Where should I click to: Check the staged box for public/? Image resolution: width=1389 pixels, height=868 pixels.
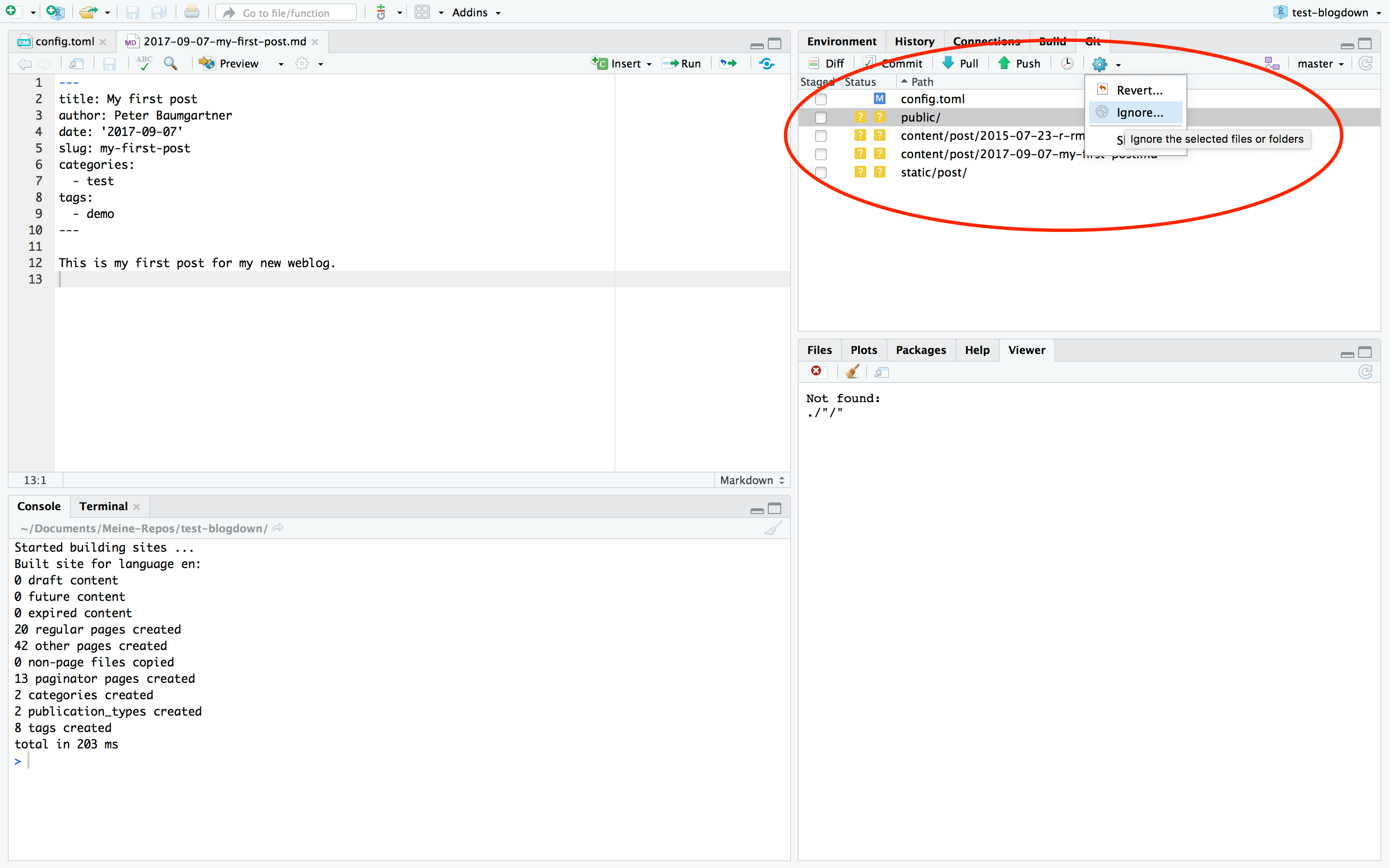pyautogui.click(x=821, y=117)
